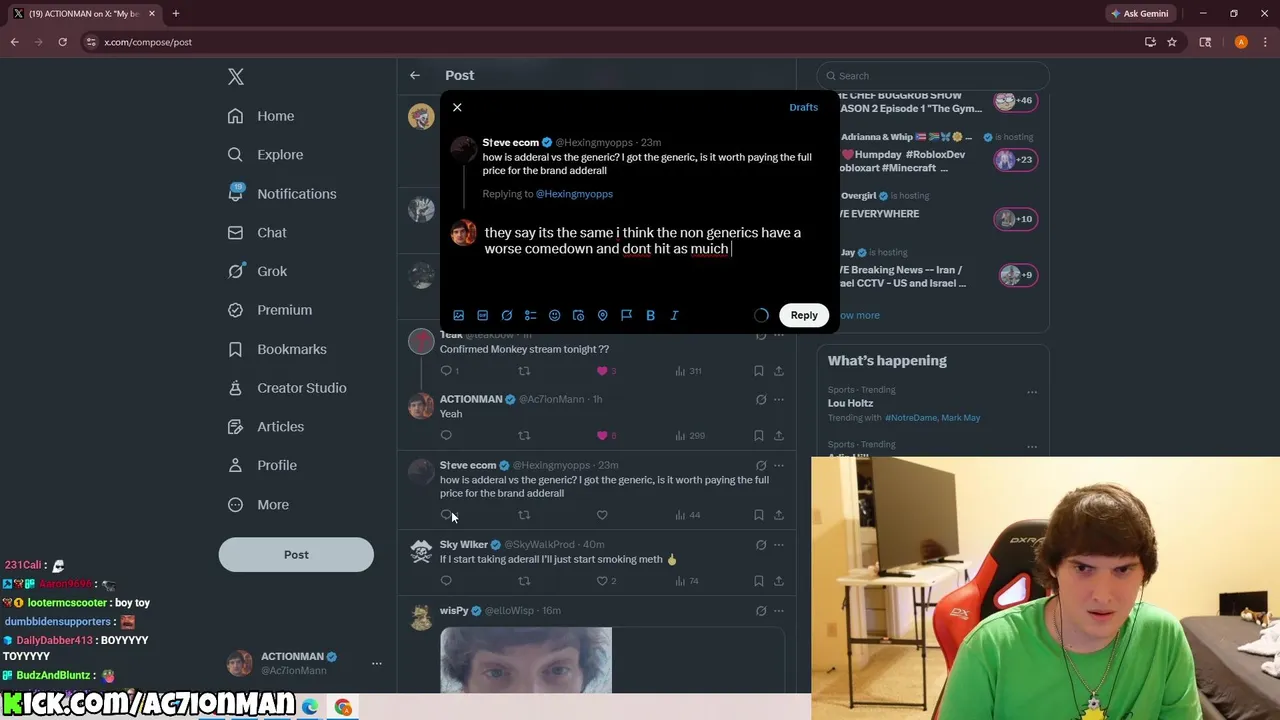Viewport: 1280px width, 720px height.
Task: Share the Steve ecom feed post
Action: click(x=779, y=515)
